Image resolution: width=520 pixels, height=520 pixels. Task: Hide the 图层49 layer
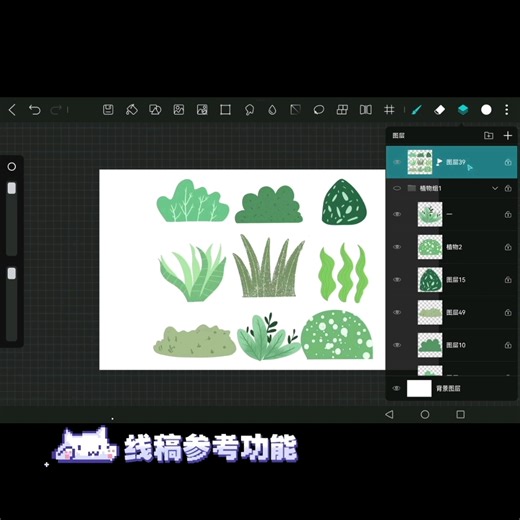pos(397,312)
